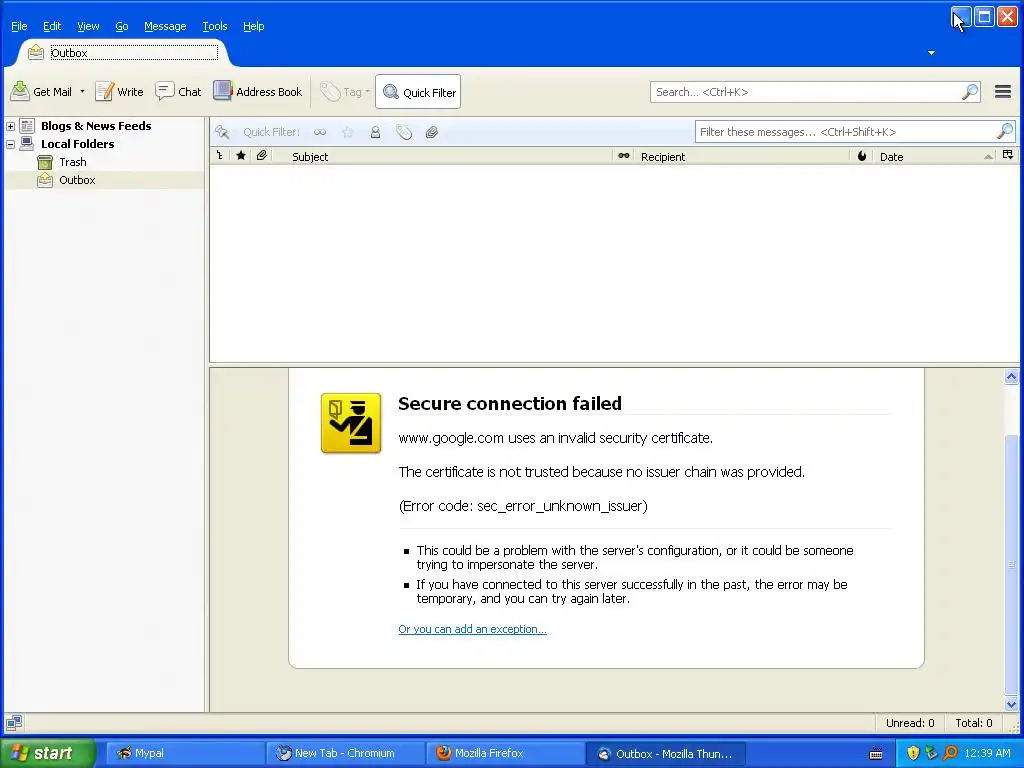Viewport: 1024px width, 768px height.
Task: Click the thread column header icon
Action: coord(220,156)
